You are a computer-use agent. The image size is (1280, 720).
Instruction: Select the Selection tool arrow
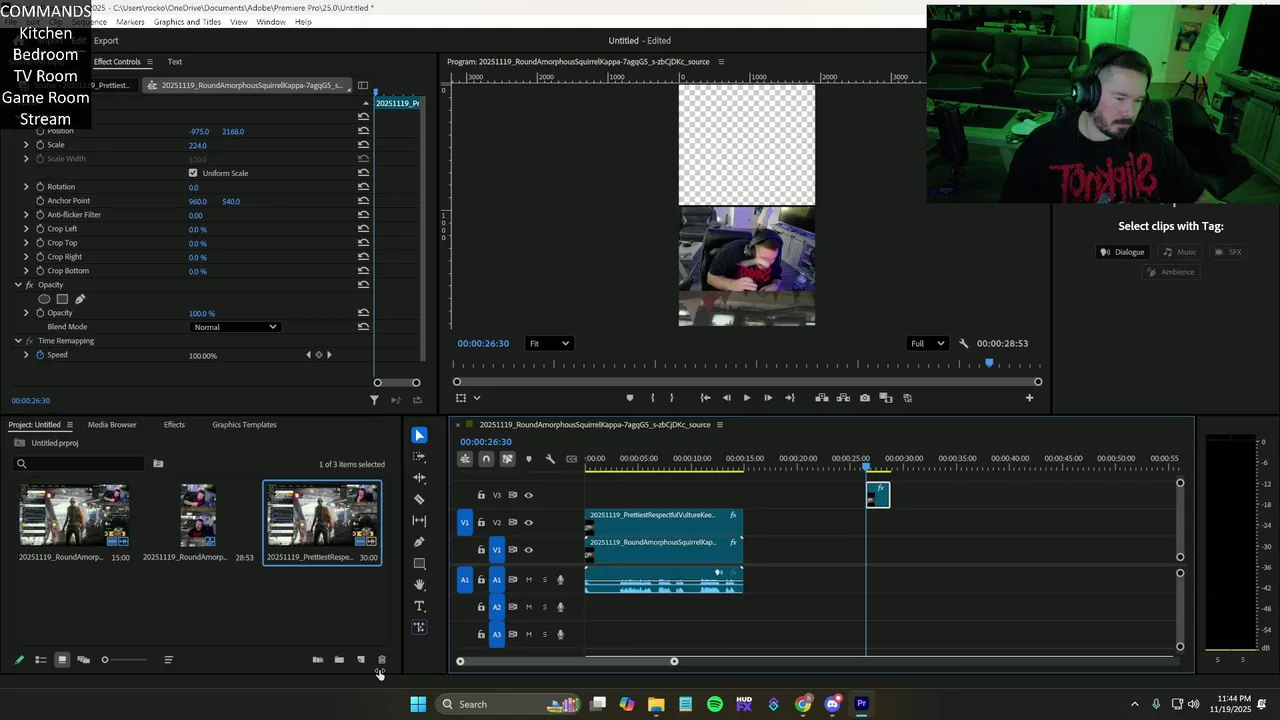pyautogui.click(x=419, y=435)
